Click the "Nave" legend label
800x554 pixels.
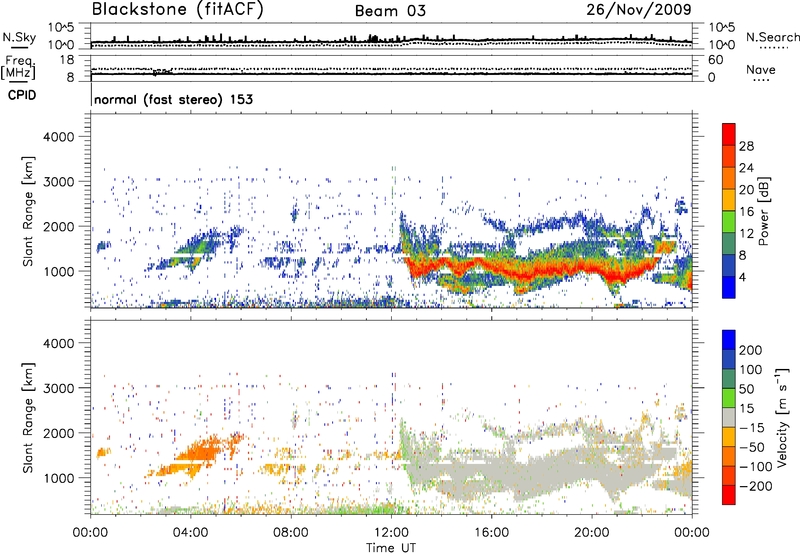coord(761,70)
